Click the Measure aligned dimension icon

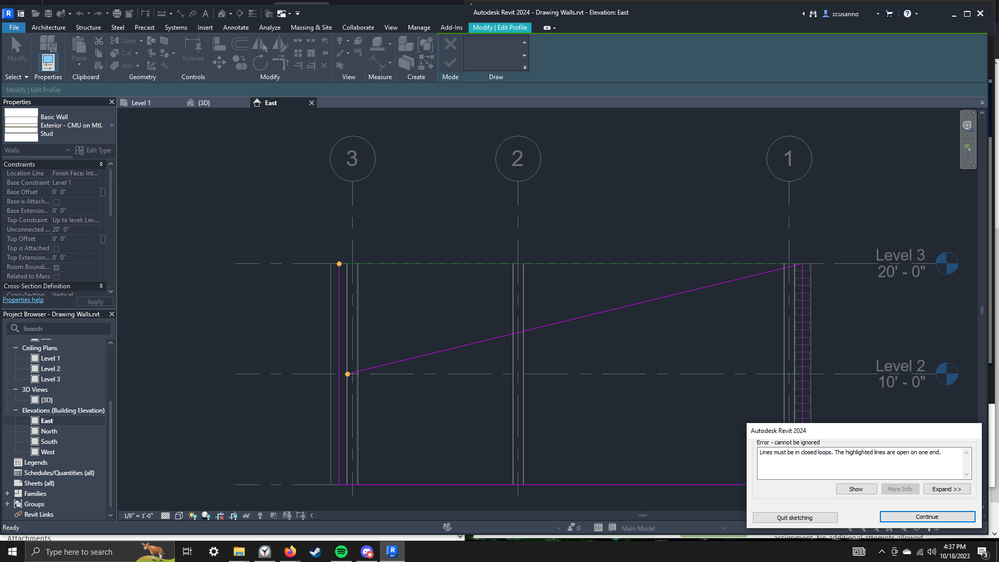(x=378, y=62)
